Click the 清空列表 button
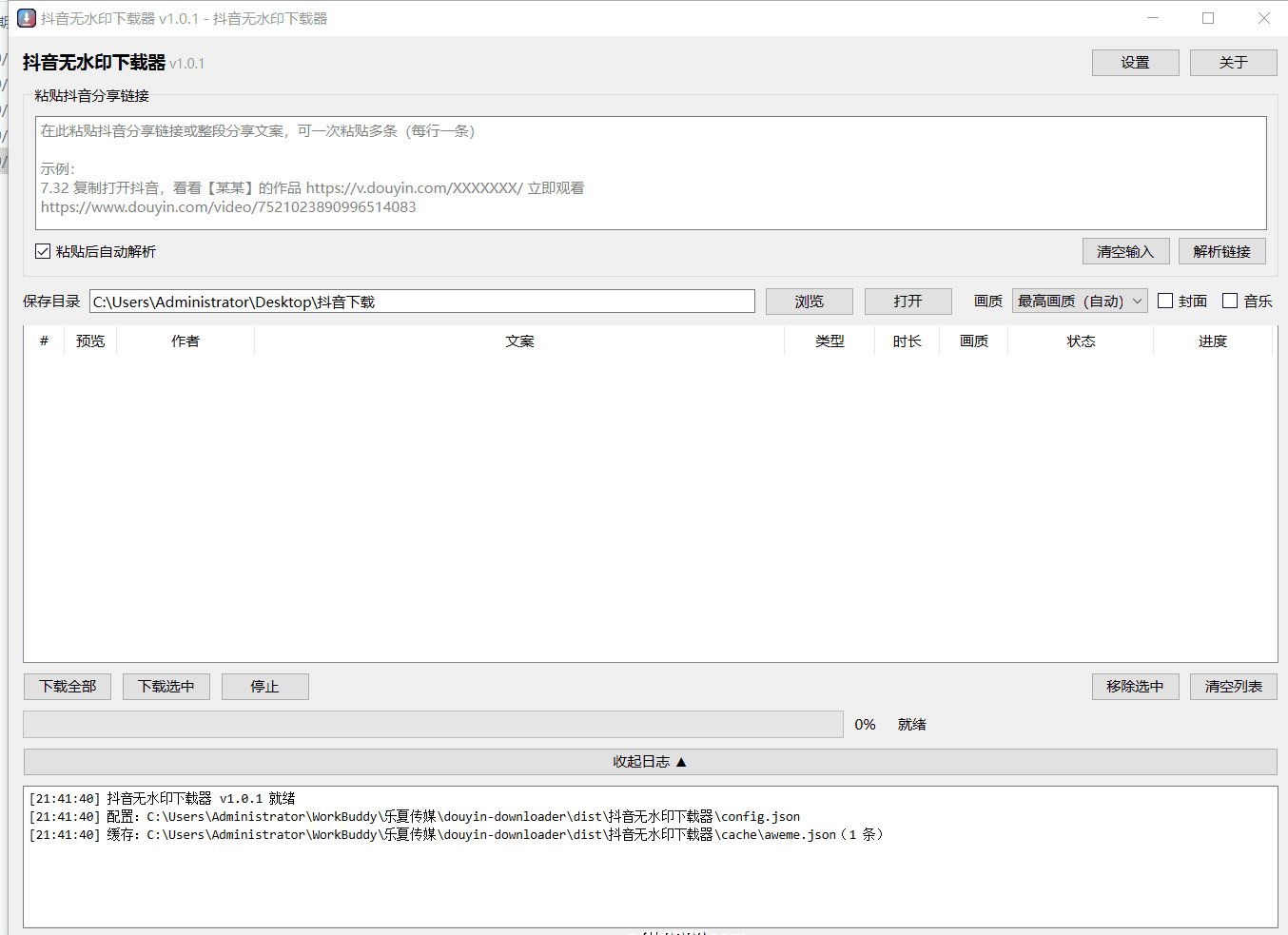Screen dimensions: 1288x935 (x=1234, y=687)
